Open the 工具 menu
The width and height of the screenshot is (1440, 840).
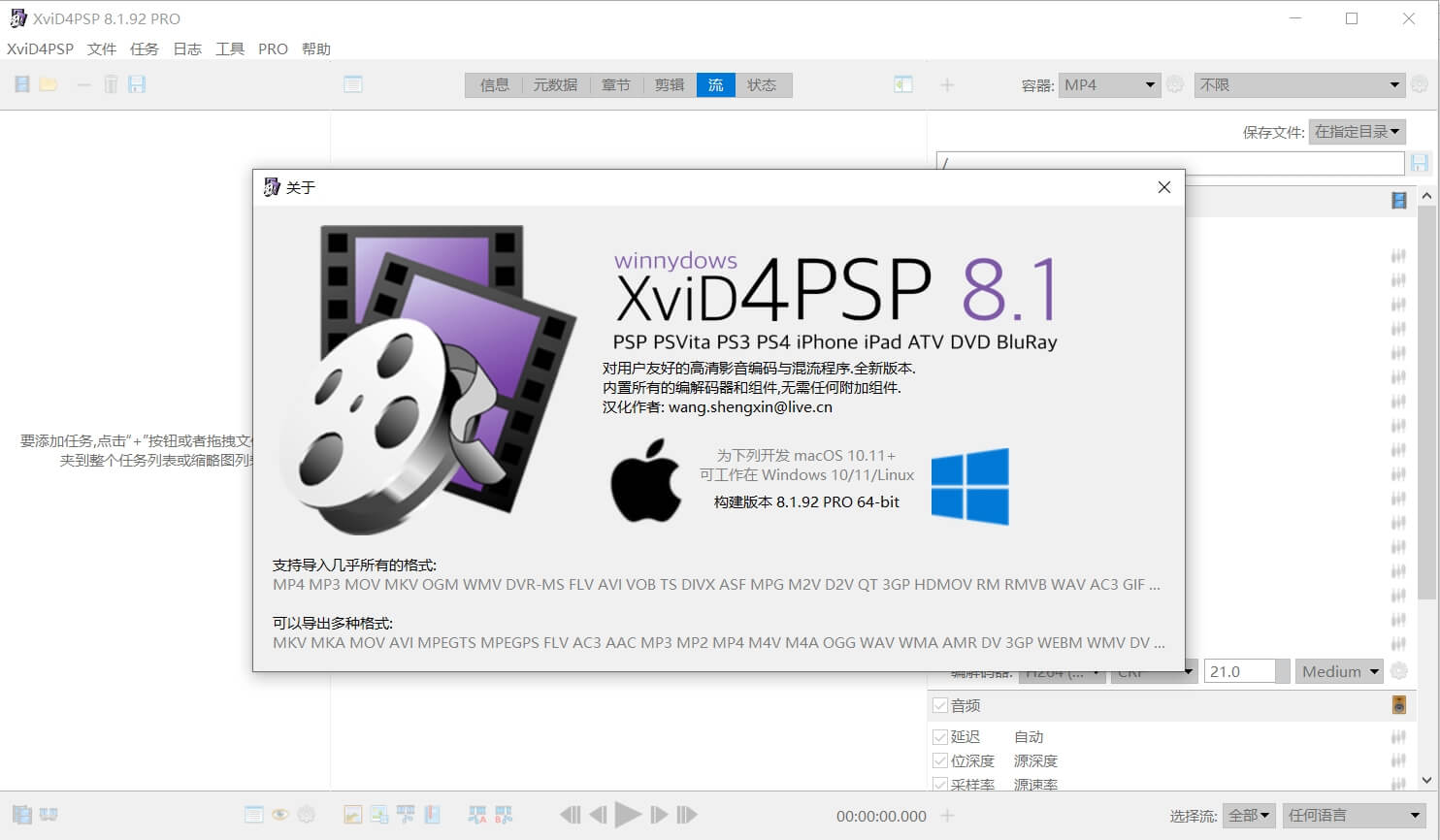coord(230,48)
